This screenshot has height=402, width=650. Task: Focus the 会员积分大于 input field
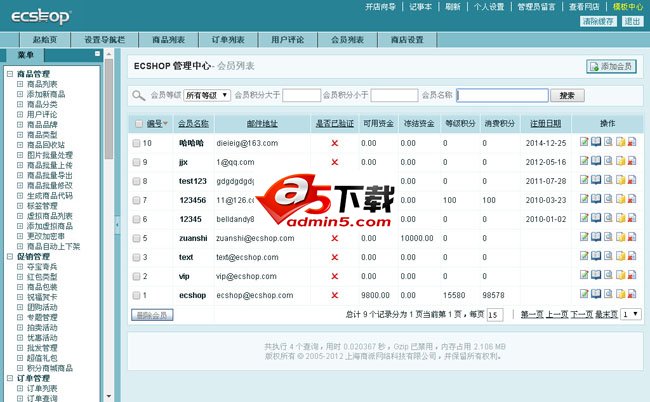[301, 95]
